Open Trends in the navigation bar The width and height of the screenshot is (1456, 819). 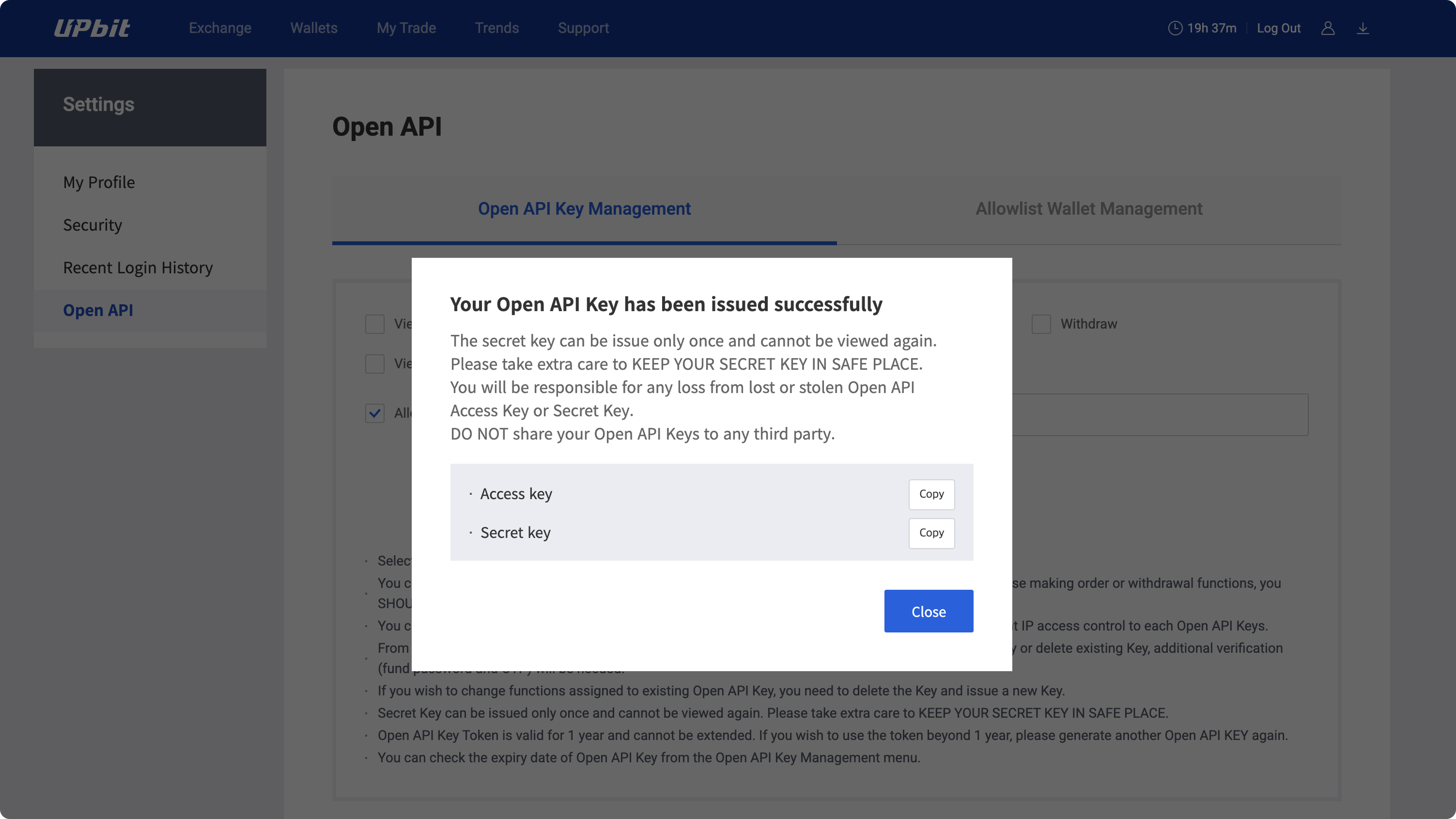coord(496,28)
